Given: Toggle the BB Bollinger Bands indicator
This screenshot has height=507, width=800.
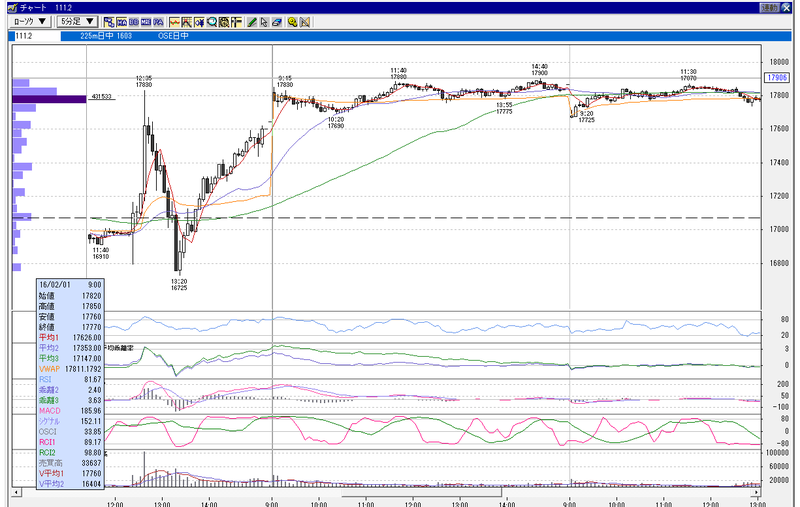Looking at the screenshot, I should (x=134, y=22).
